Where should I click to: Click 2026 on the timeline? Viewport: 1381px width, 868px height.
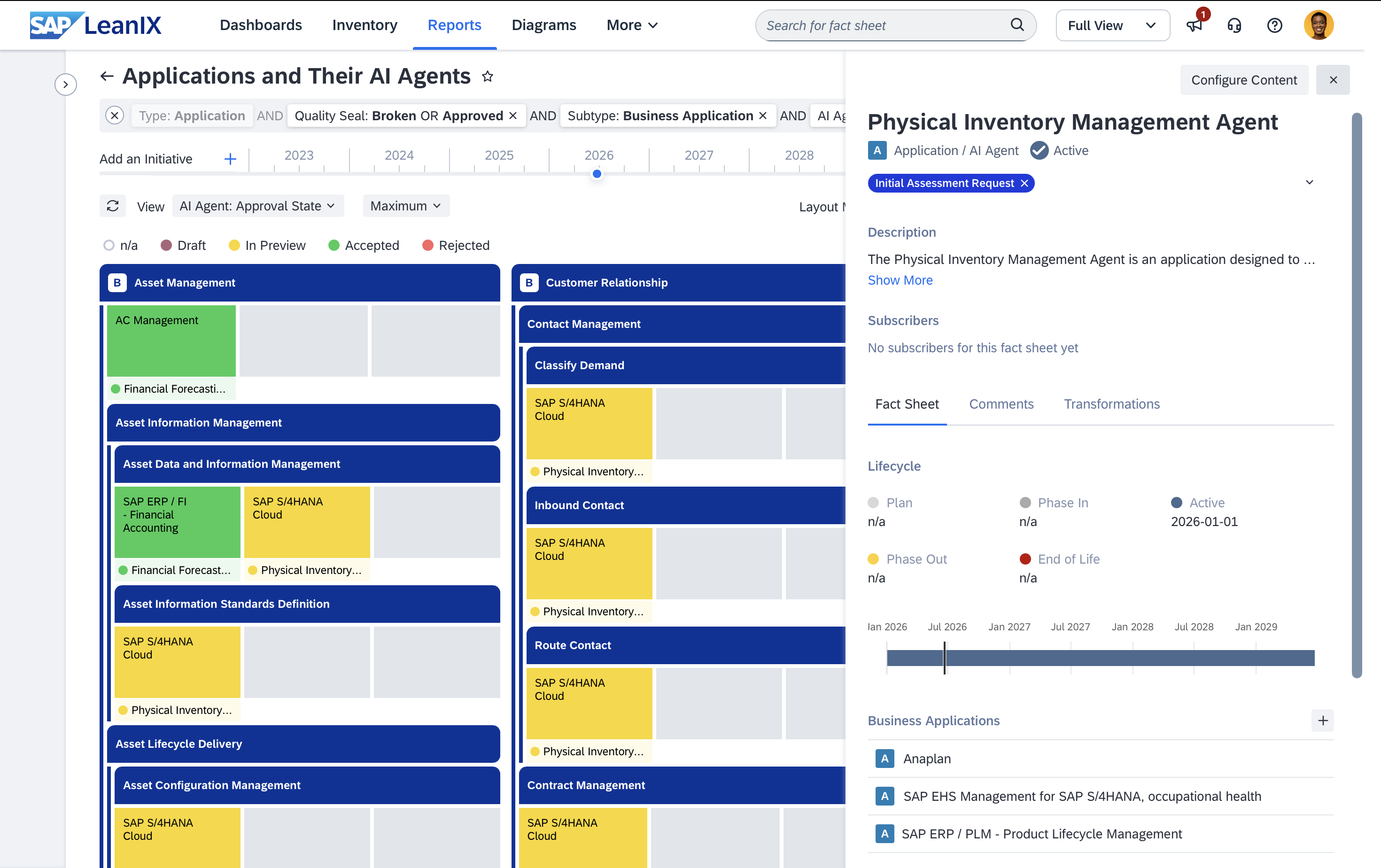(x=599, y=155)
